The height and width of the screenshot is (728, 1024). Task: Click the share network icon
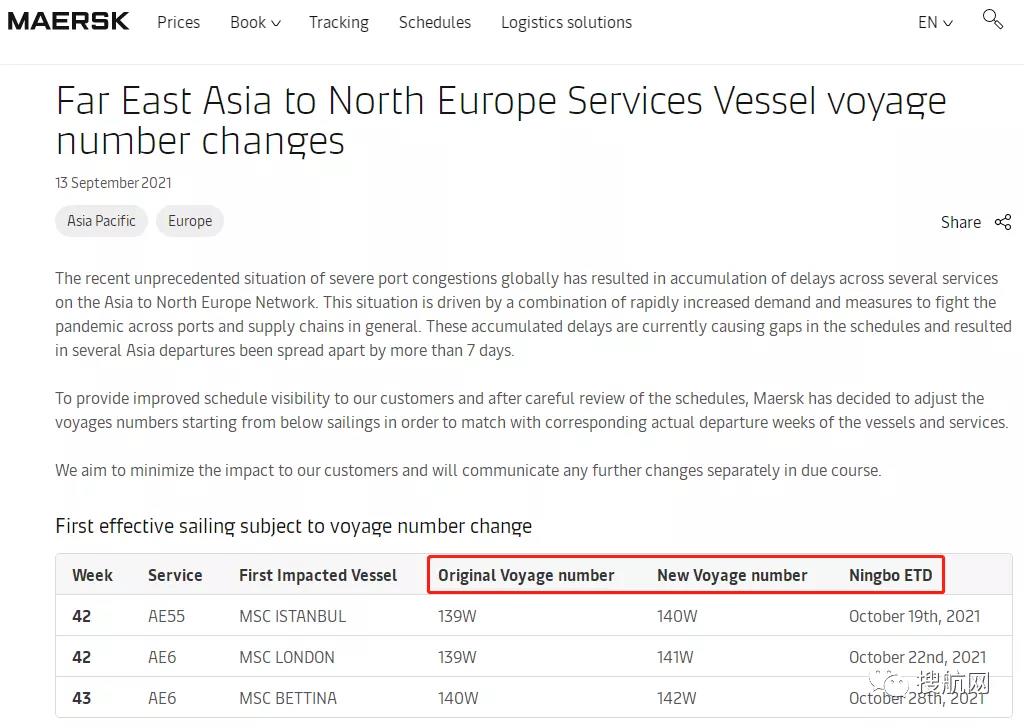click(x=1003, y=222)
